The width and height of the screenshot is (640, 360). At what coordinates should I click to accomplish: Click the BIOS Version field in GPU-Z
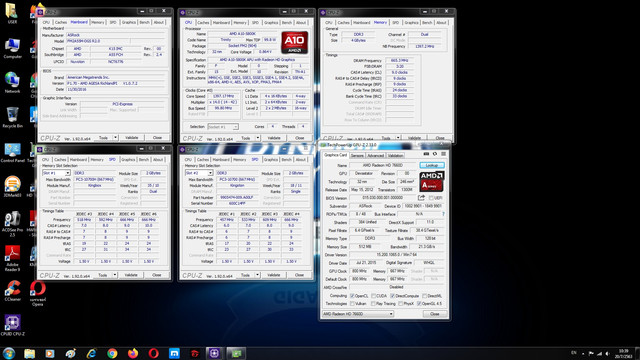(383, 198)
